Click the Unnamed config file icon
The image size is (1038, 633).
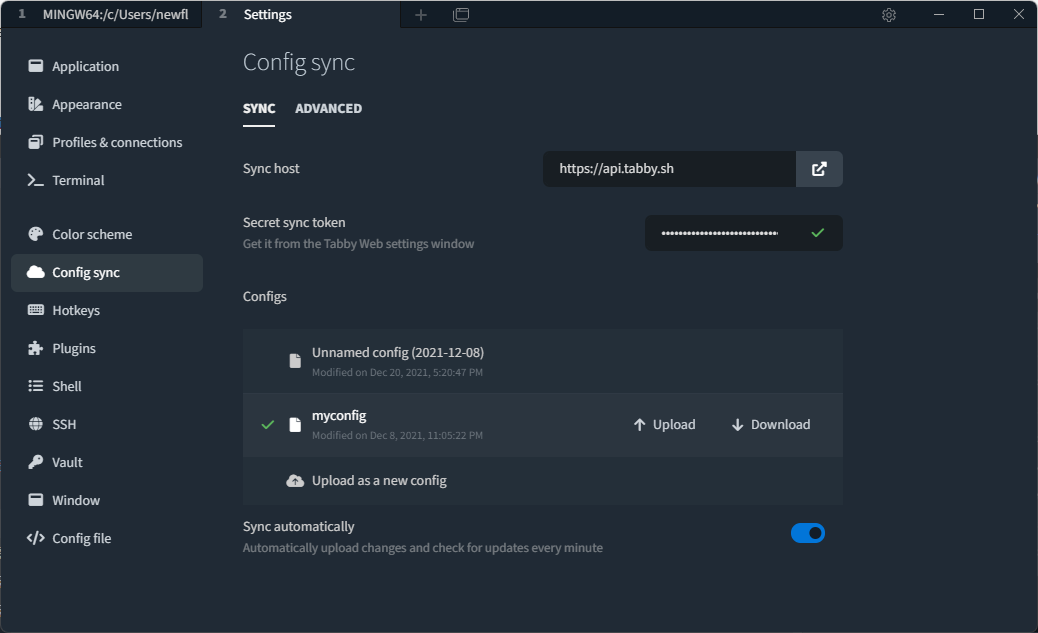point(295,361)
